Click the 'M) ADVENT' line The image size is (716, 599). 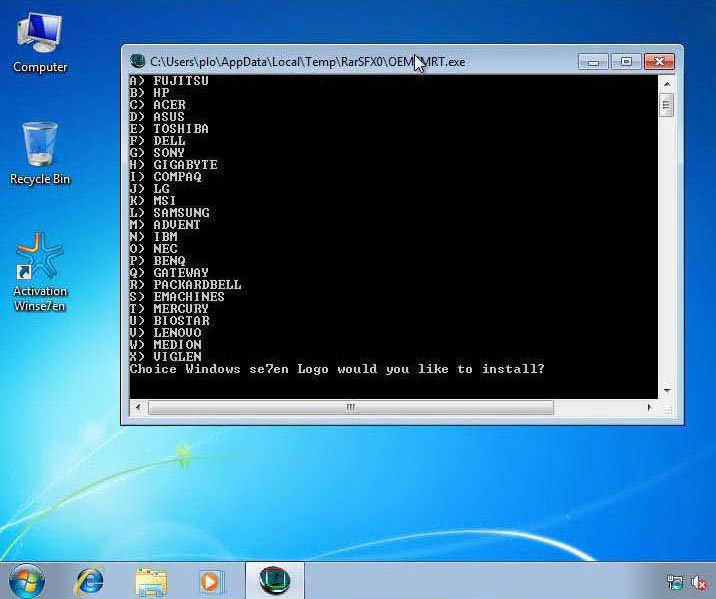[x=165, y=225]
